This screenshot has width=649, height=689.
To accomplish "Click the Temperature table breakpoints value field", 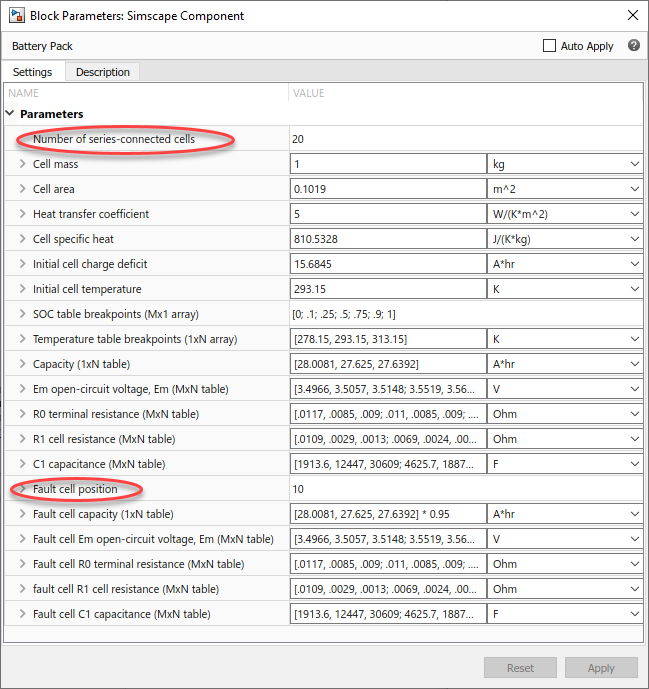I will click(x=388, y=339).
